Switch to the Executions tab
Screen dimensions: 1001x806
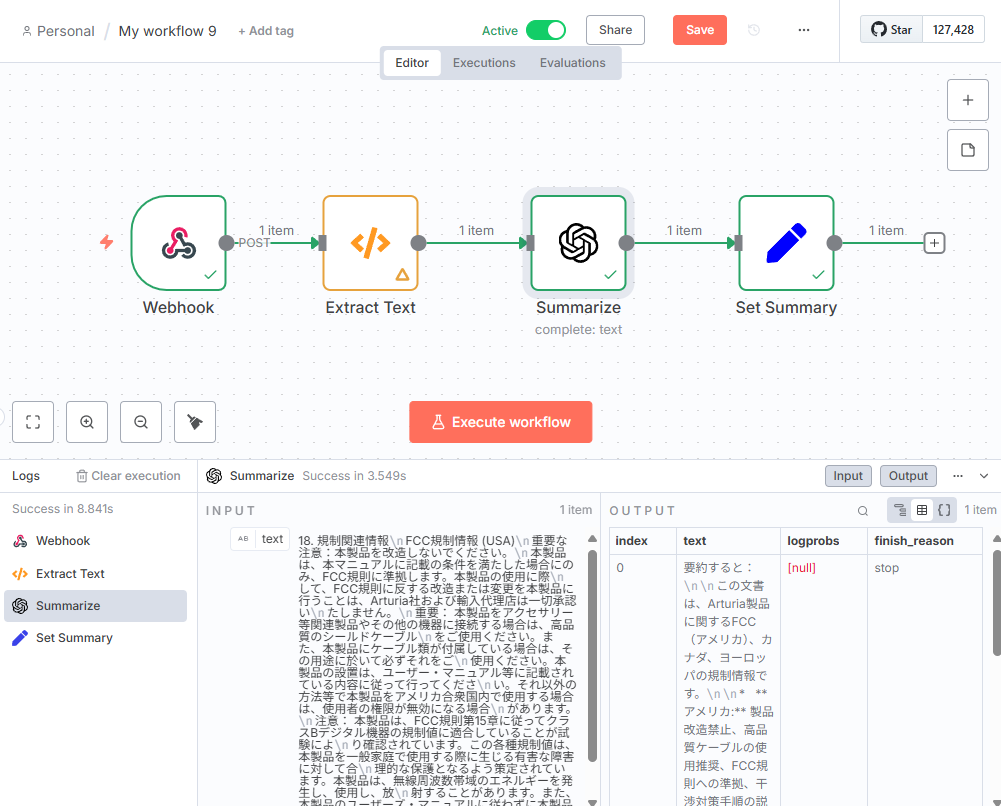point(484,63)
